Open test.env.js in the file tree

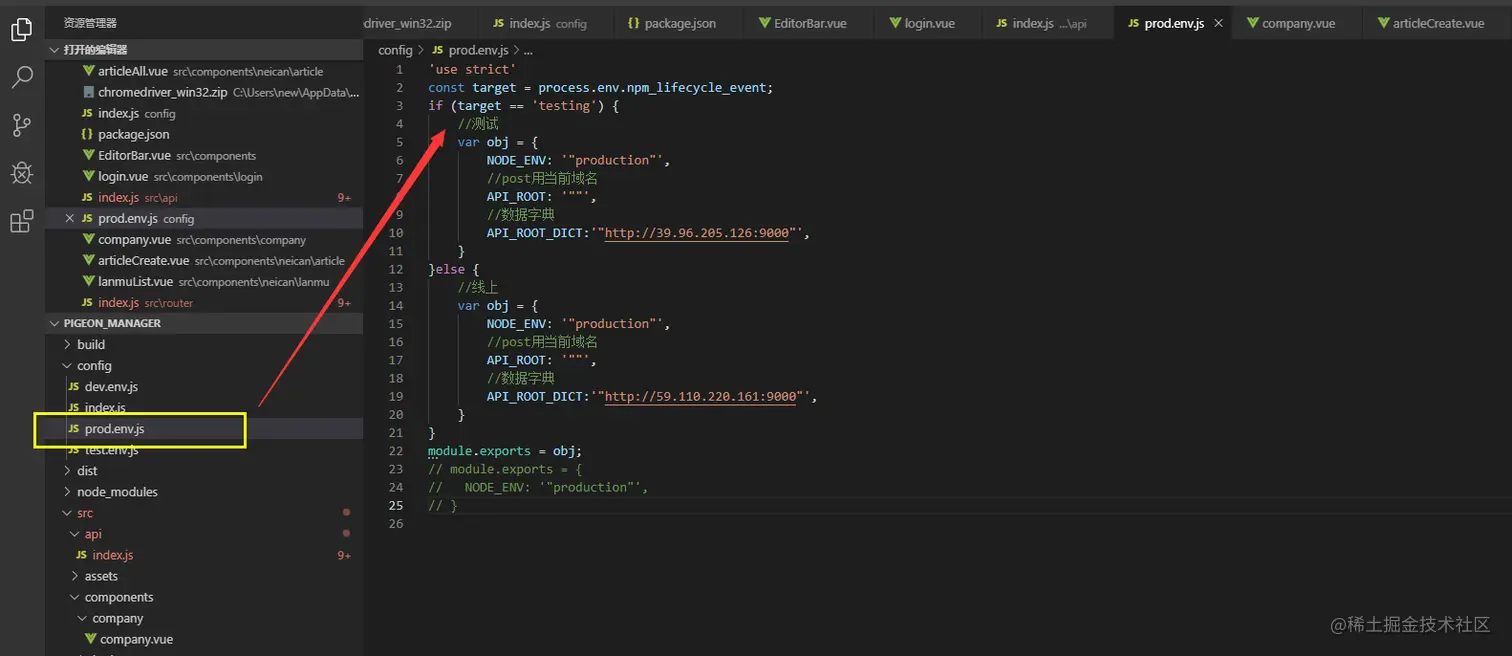[111, 449]
